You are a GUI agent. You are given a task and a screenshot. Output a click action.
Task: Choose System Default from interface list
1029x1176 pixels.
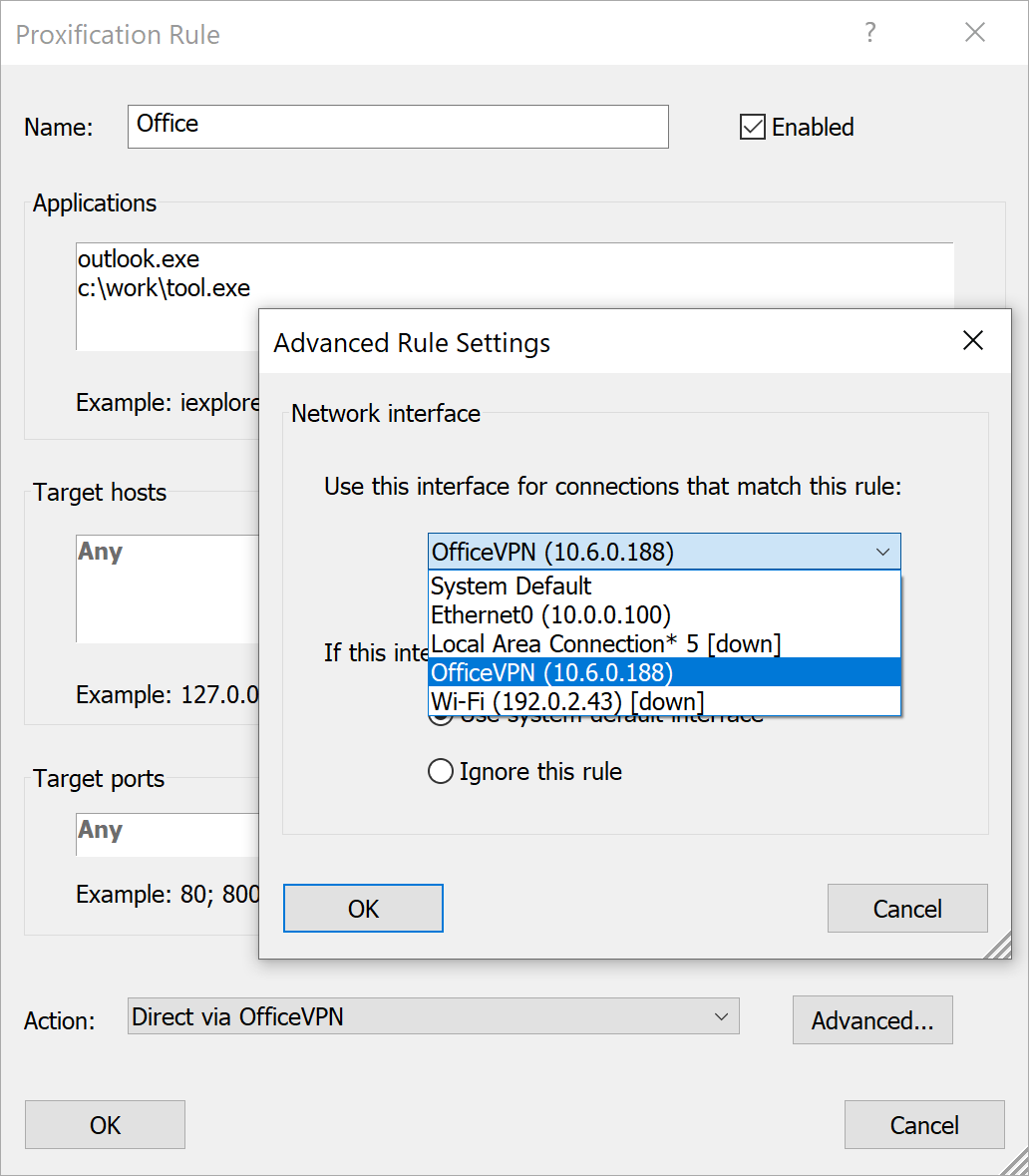pyautogui.click(x=512, y=586)
